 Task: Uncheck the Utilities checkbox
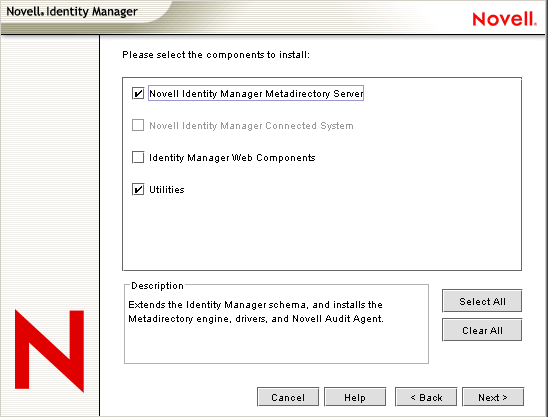[x=138, y=189]
